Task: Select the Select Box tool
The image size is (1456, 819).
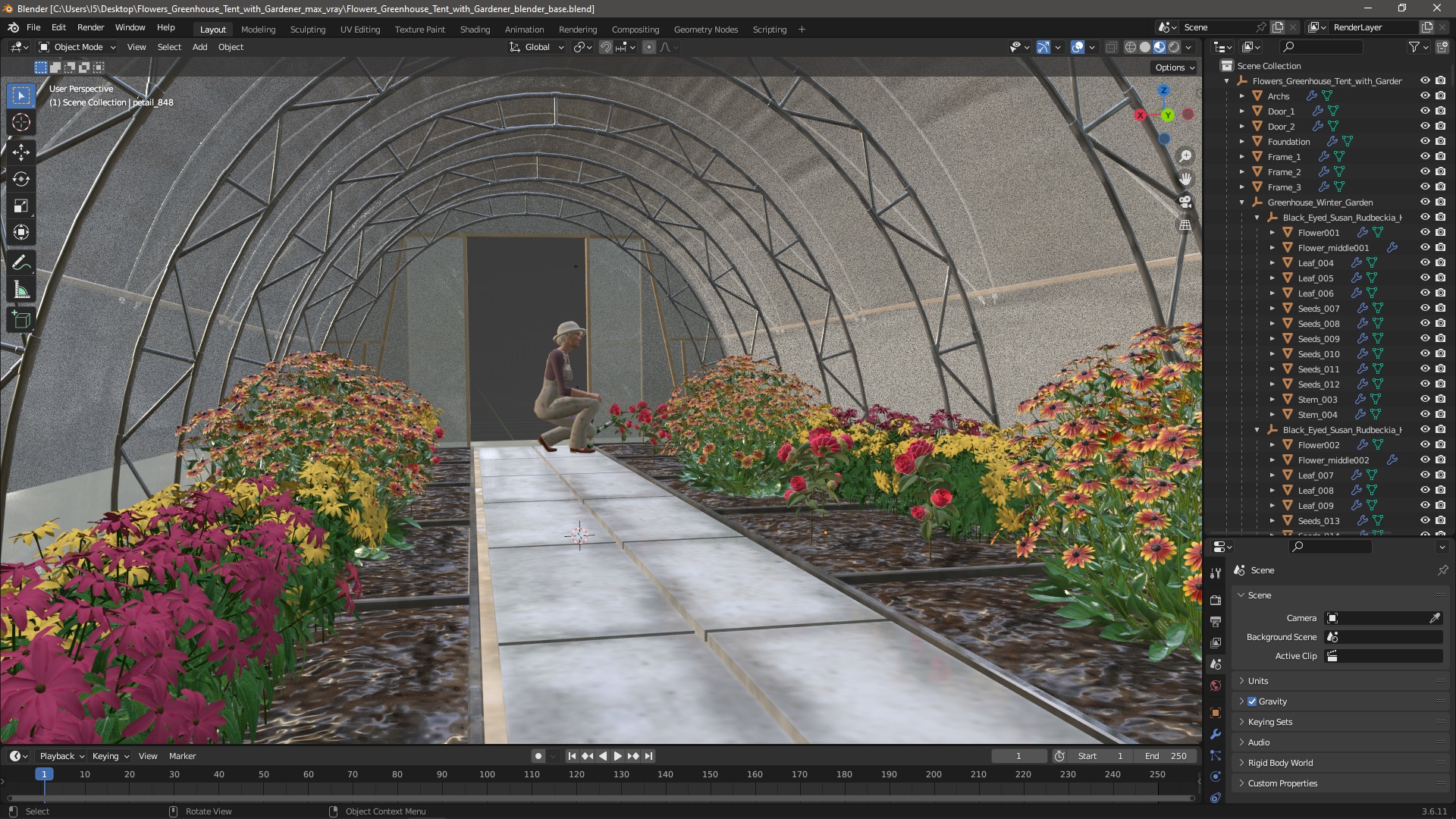Action: 21,96
